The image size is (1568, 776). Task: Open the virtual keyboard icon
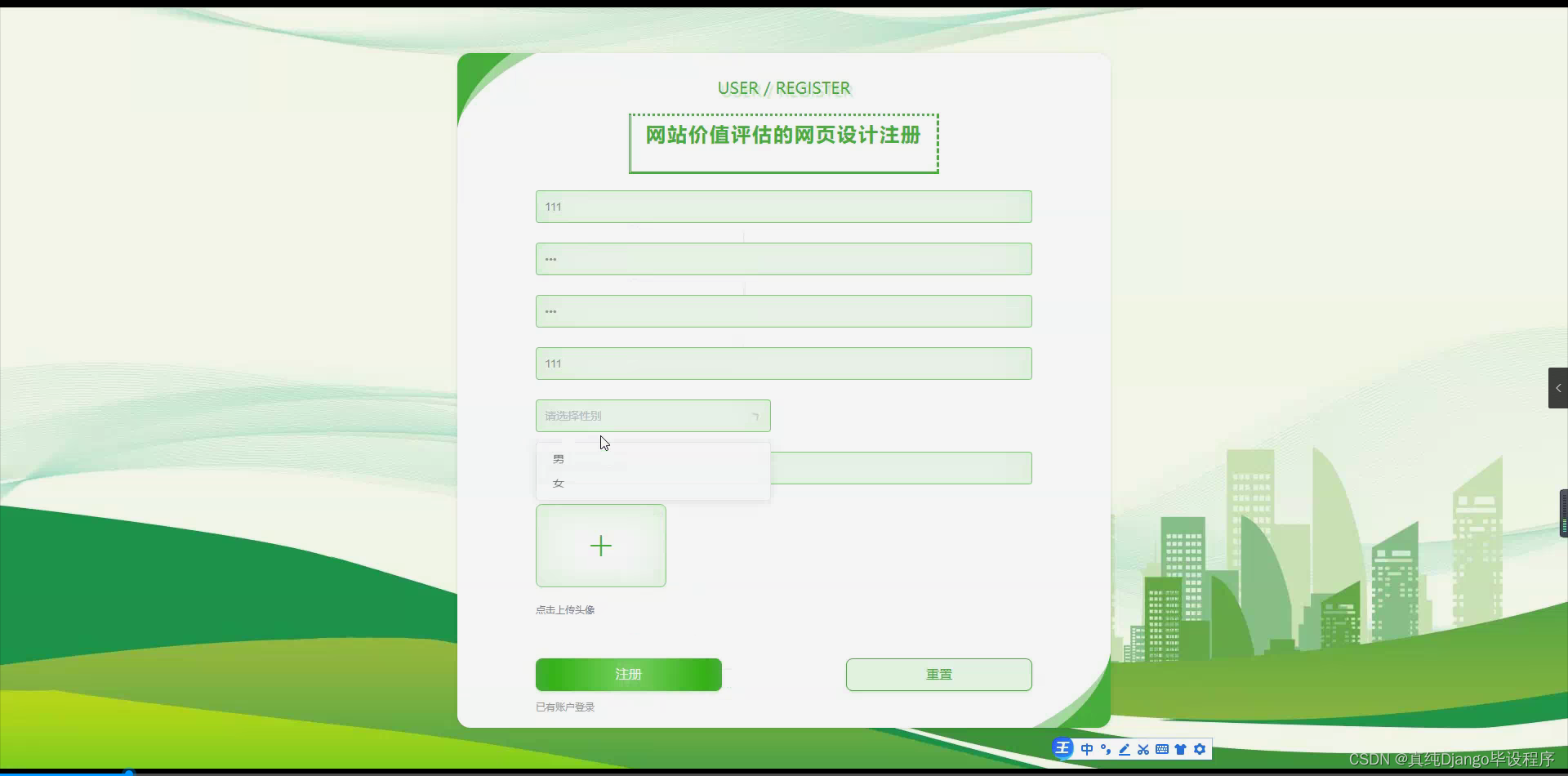(1163, 749)
